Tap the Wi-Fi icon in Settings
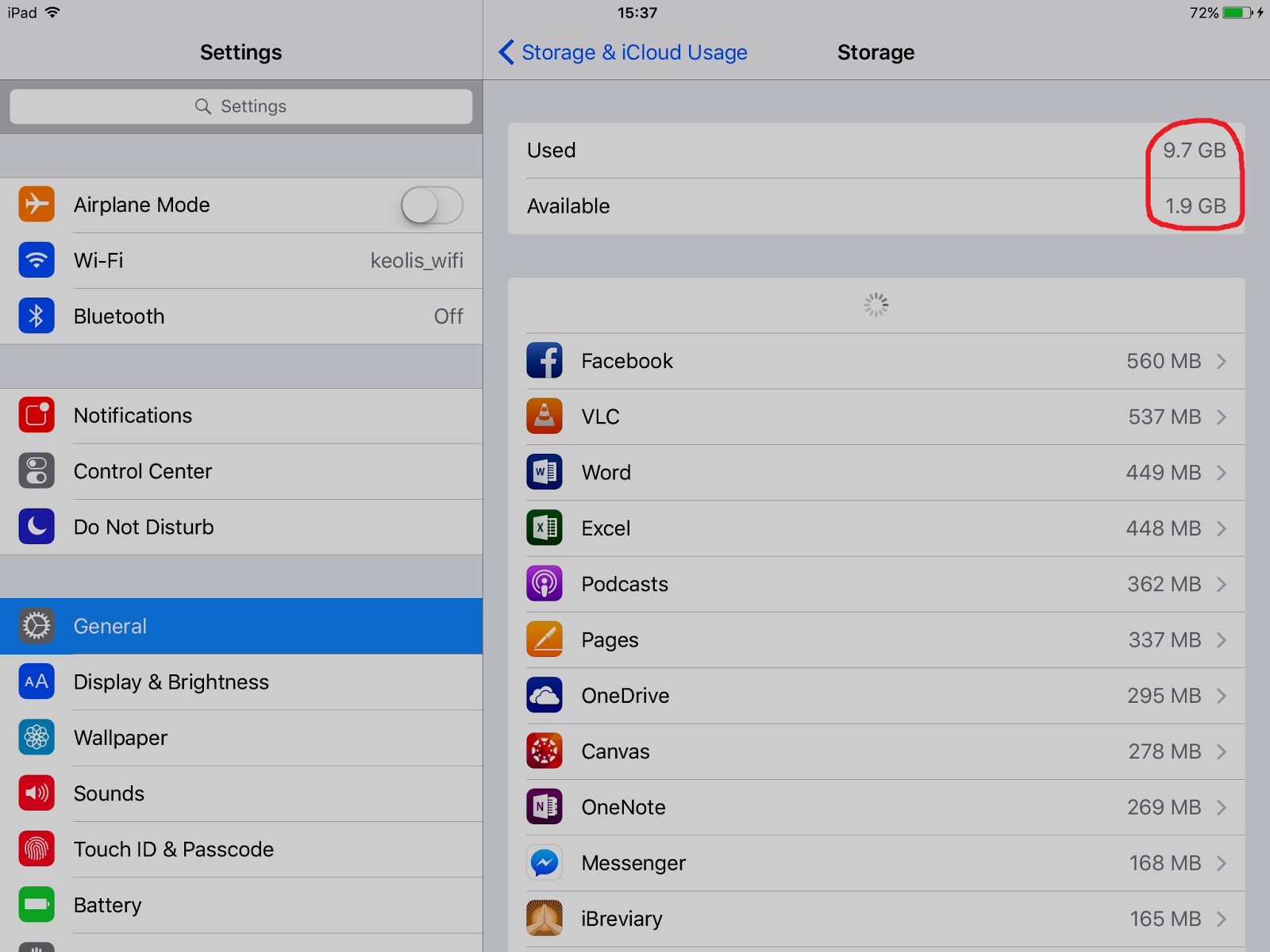 (x=37, y=260)
